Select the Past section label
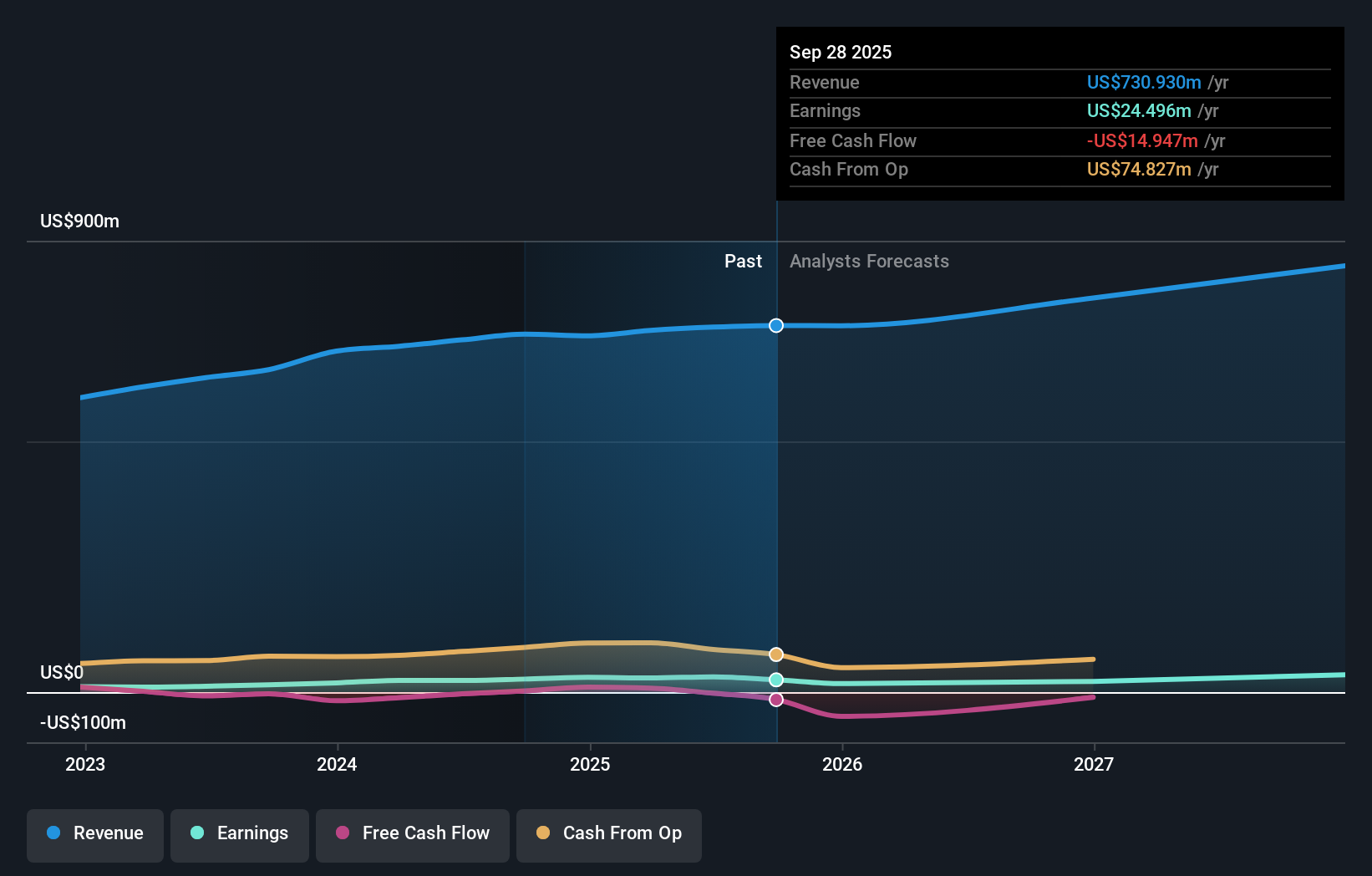Image resolution: width=1372 pixels, height=876 pixels. 743,261
